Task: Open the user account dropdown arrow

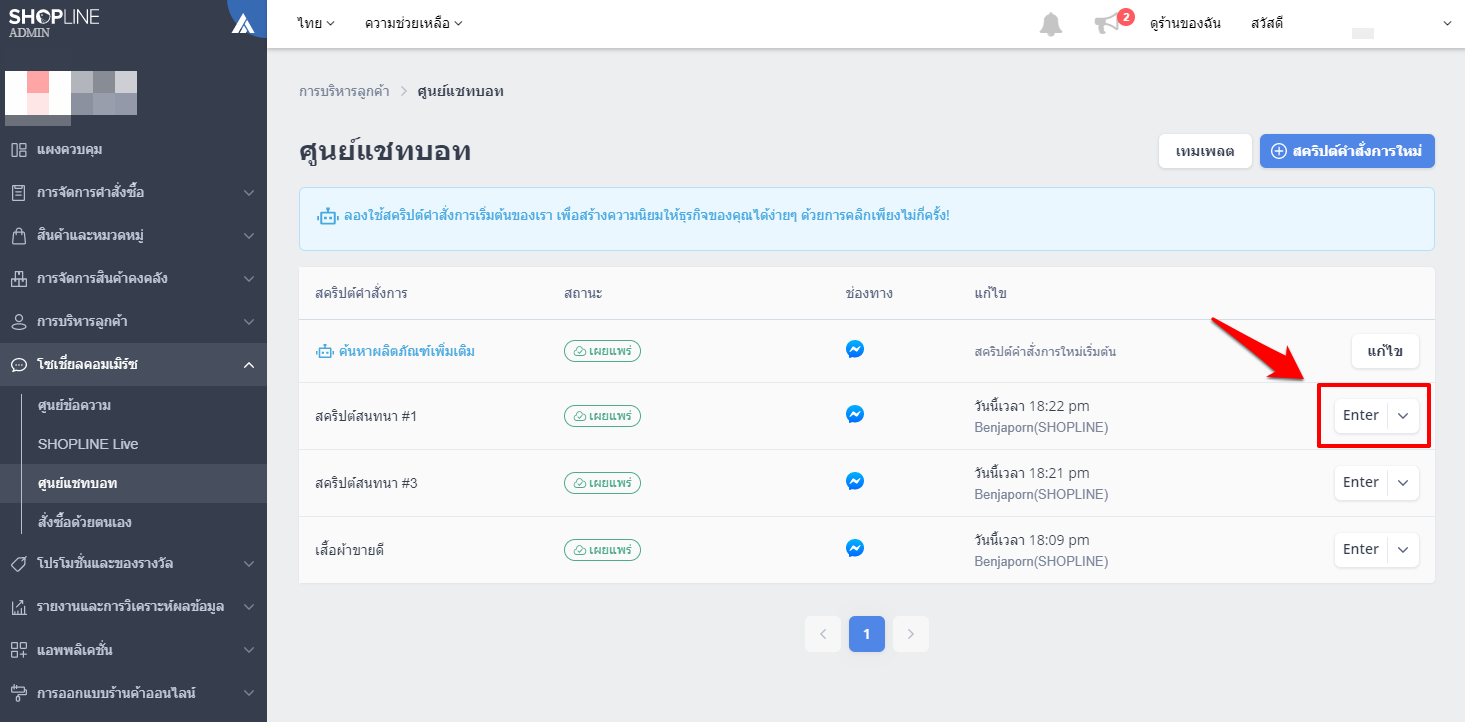Action: (x=1447, y=23)
